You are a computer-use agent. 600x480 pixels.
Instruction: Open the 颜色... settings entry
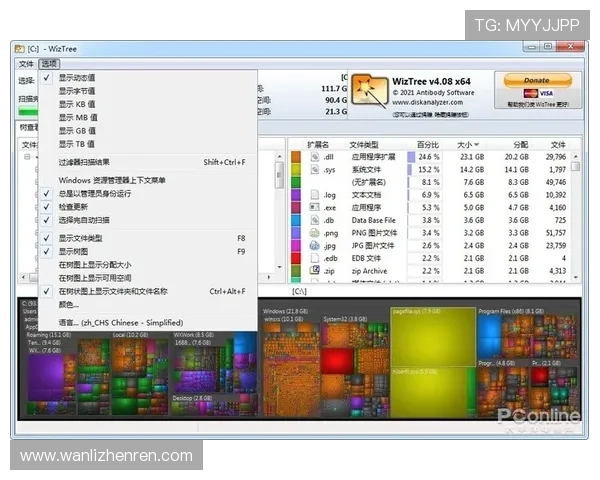148,305
